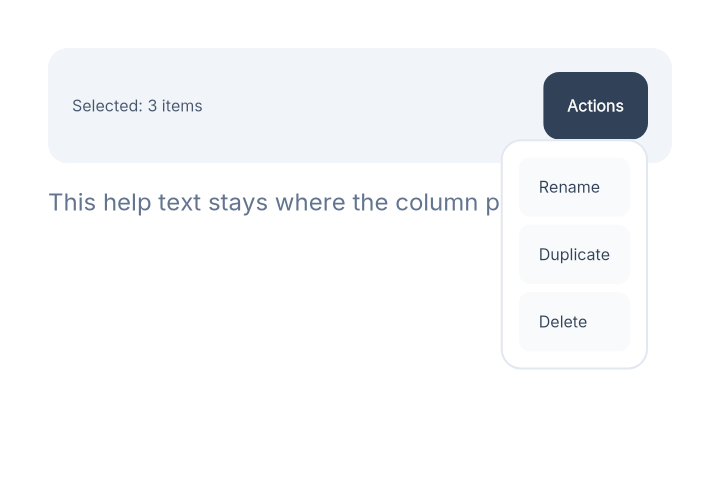Viewport: 720px width, 500px height.
Task: Click the help text below the toolbar
Action: coord(270,203)
